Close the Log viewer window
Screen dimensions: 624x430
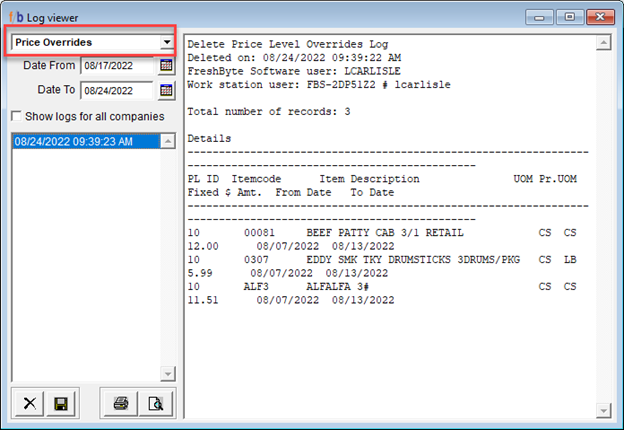tap(600, 16)
